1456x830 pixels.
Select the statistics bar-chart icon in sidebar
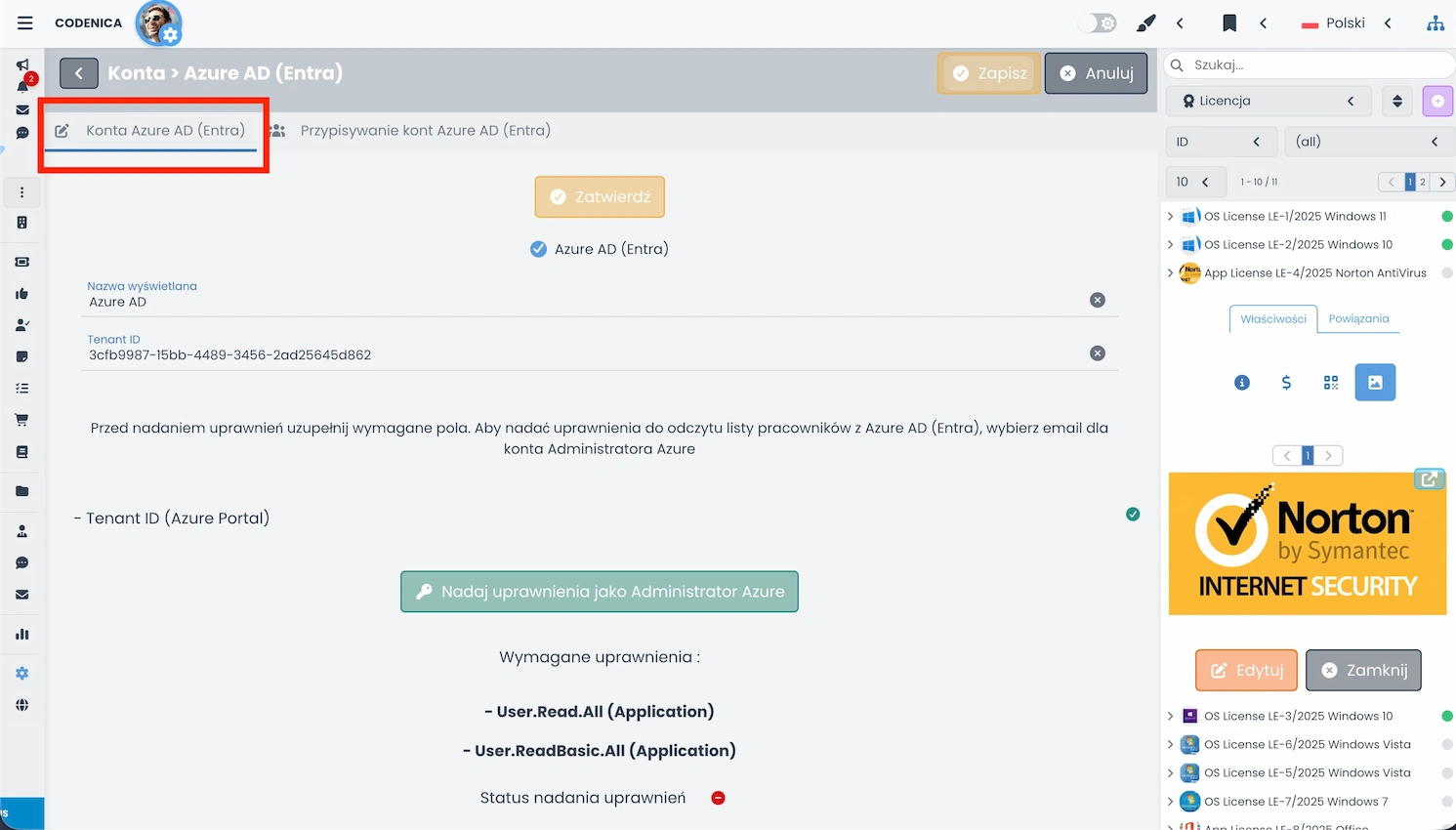tap(21, 634)
